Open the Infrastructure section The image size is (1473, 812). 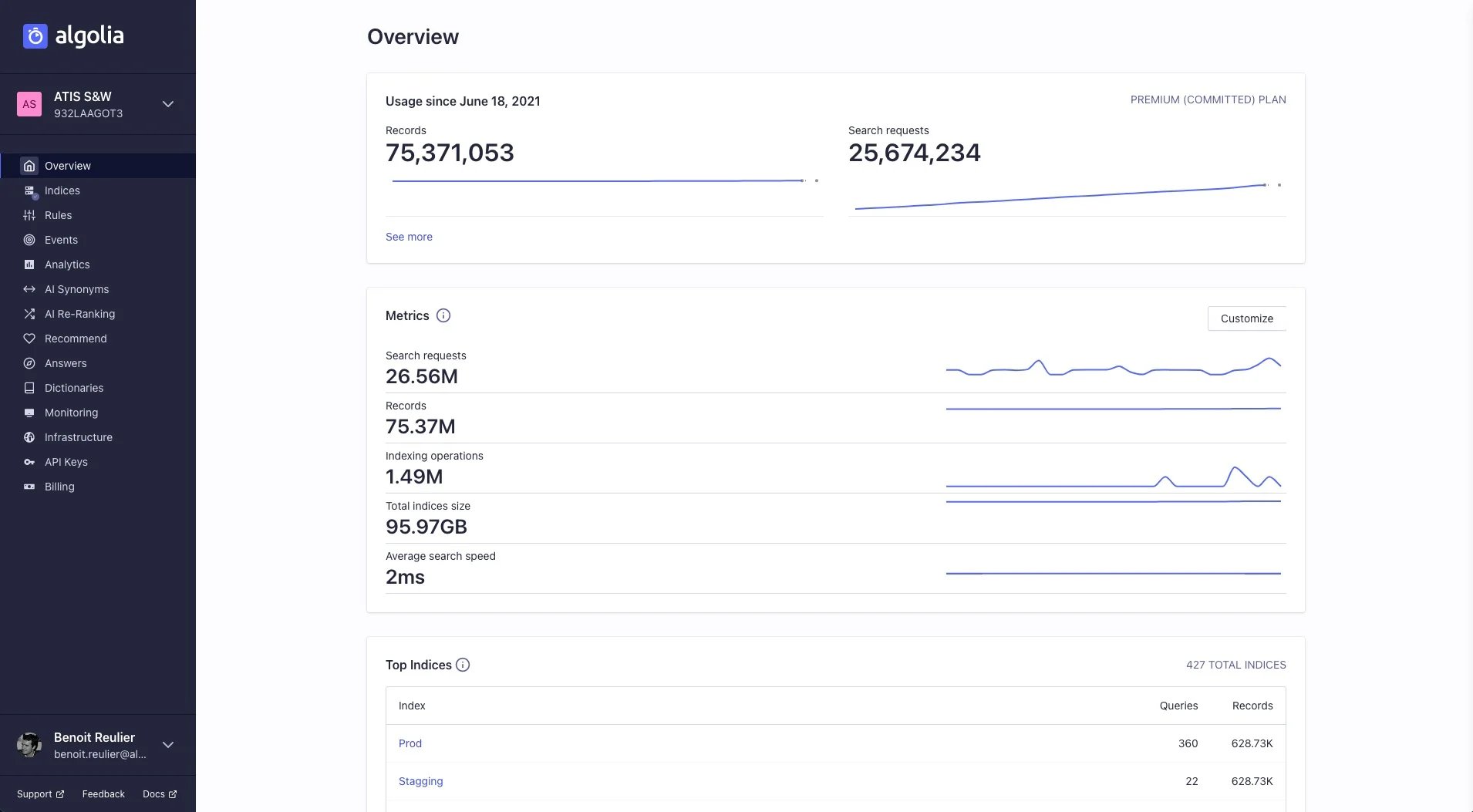point(78,437)
